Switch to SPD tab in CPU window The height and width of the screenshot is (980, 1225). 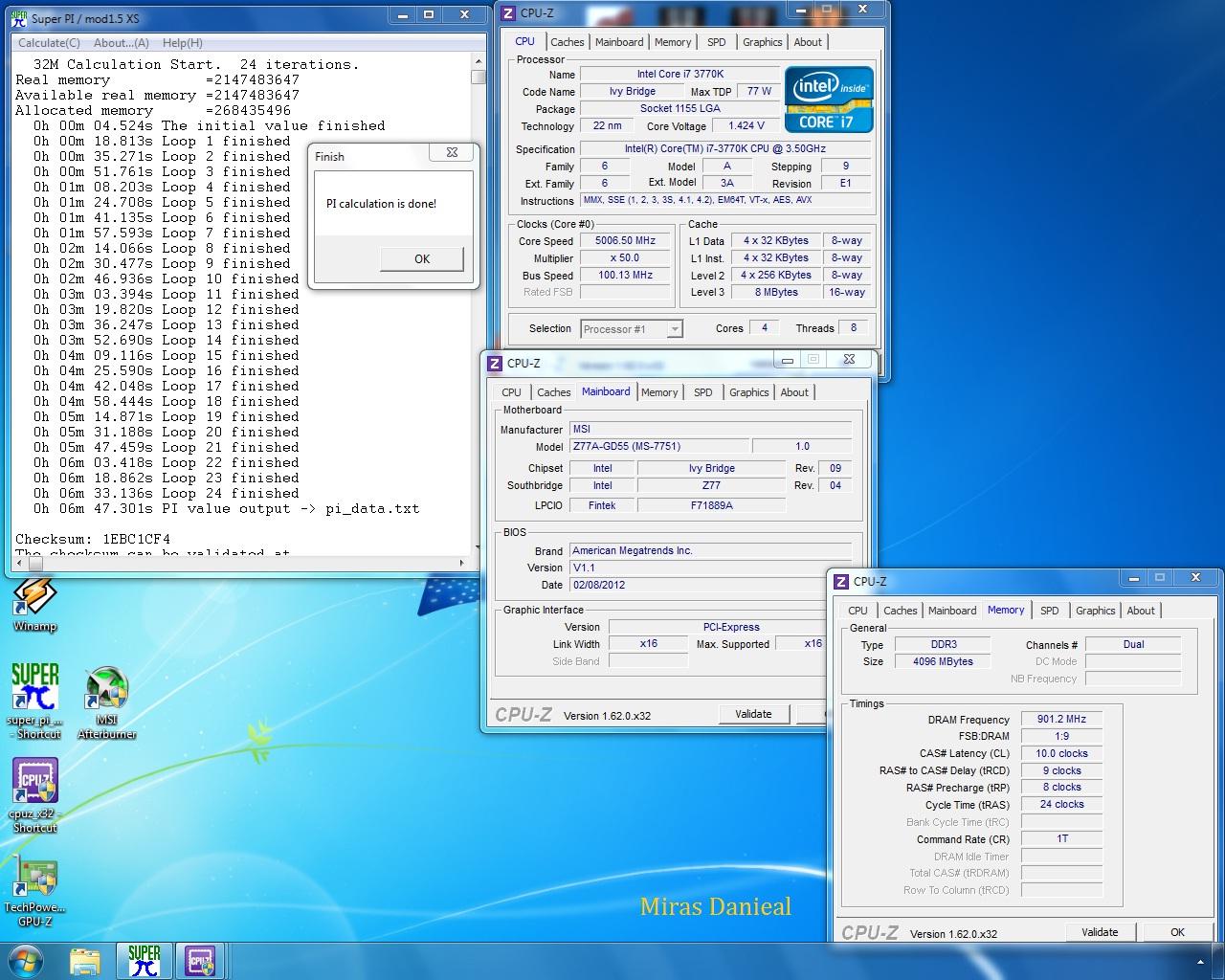pyautogui.click(x=717, y=42)
